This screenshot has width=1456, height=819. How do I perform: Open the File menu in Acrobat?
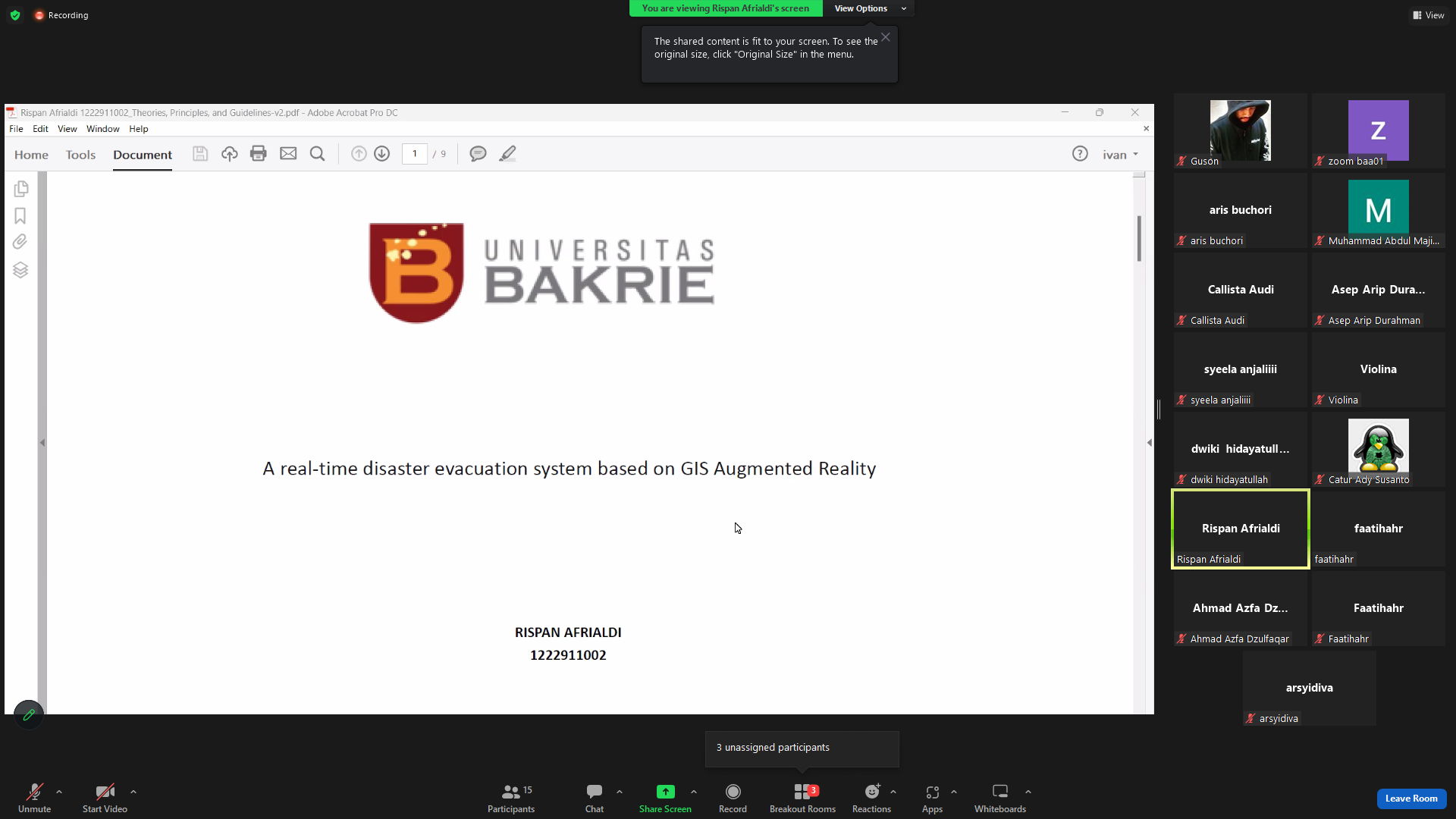[x=16, y=129]
